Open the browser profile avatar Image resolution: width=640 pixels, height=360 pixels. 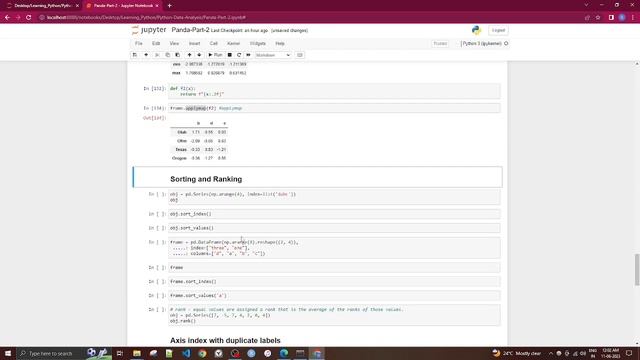622,18
